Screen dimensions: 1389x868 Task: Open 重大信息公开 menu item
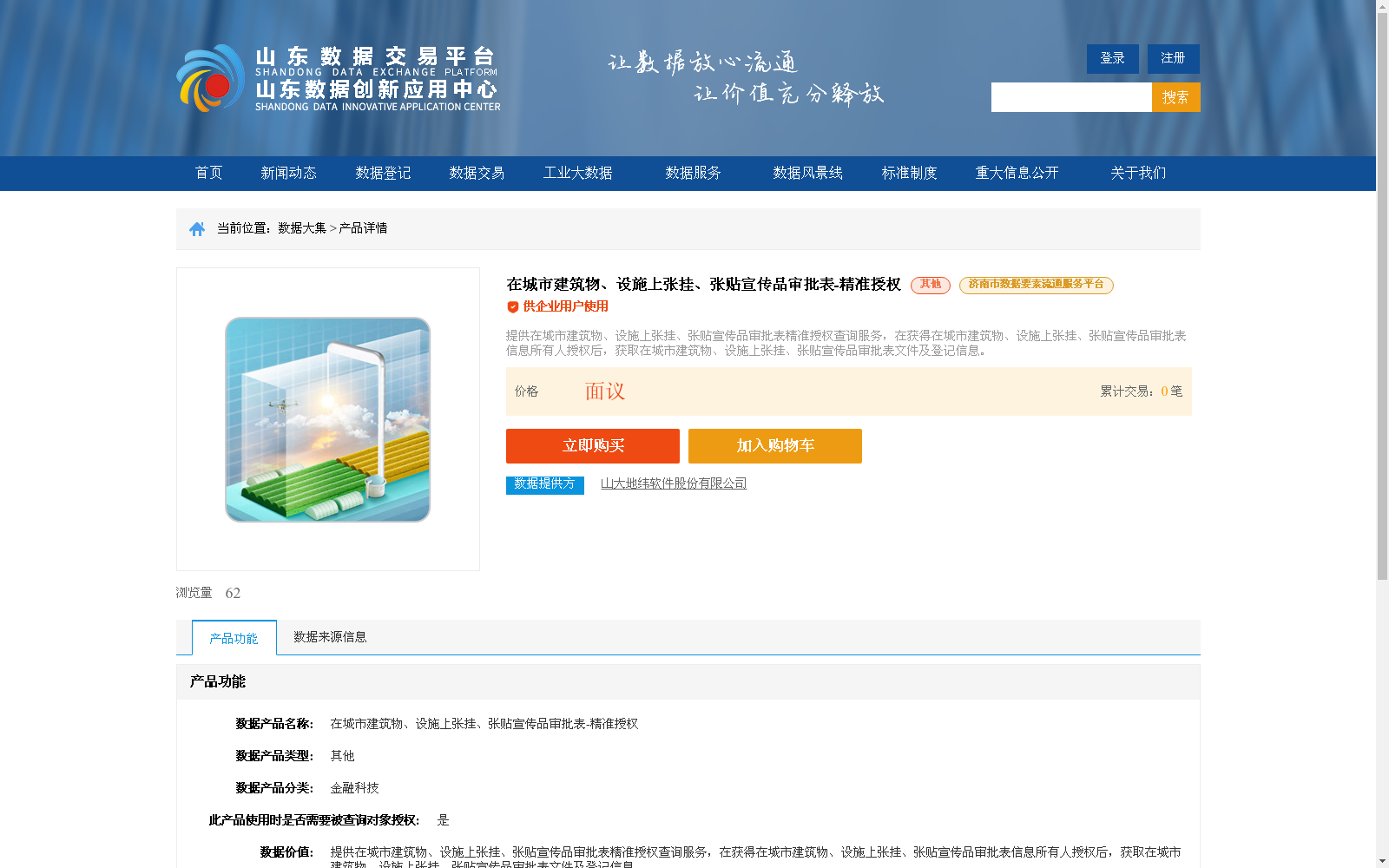click(1017, 173)
